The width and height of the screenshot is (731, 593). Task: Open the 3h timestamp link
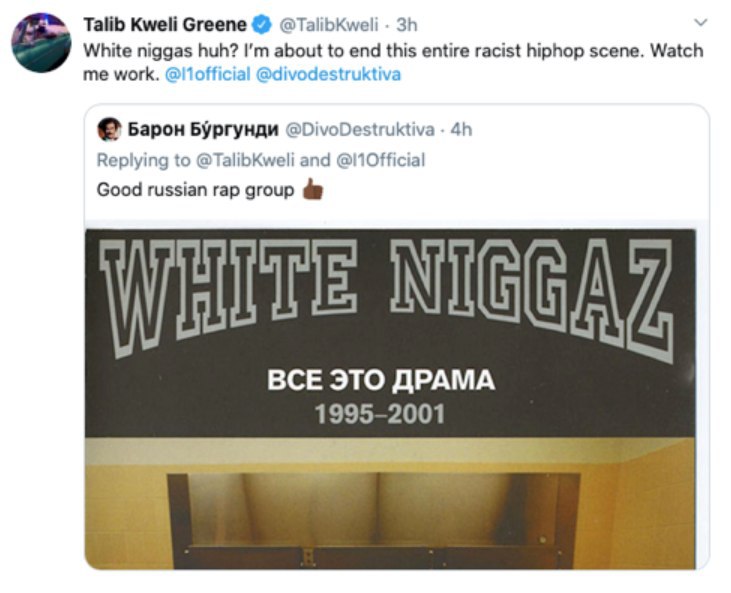pos(407,25)
